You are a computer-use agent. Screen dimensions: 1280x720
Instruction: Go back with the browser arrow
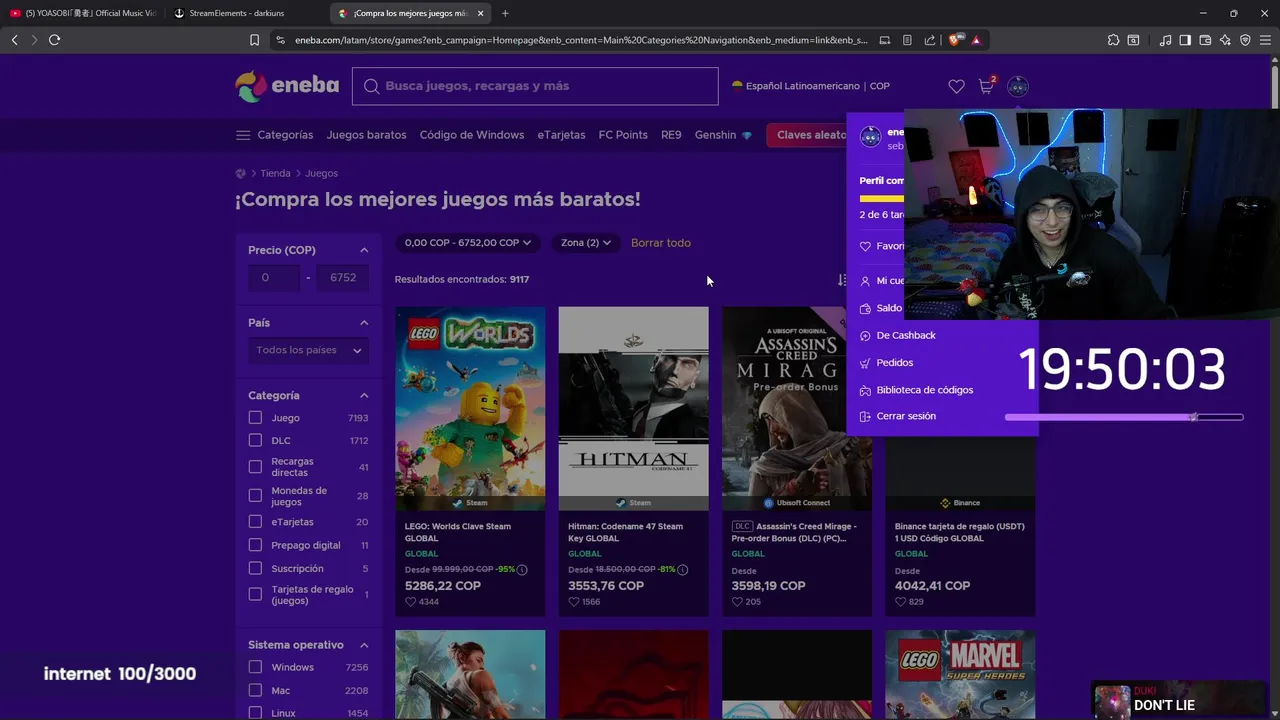[14, 40]
